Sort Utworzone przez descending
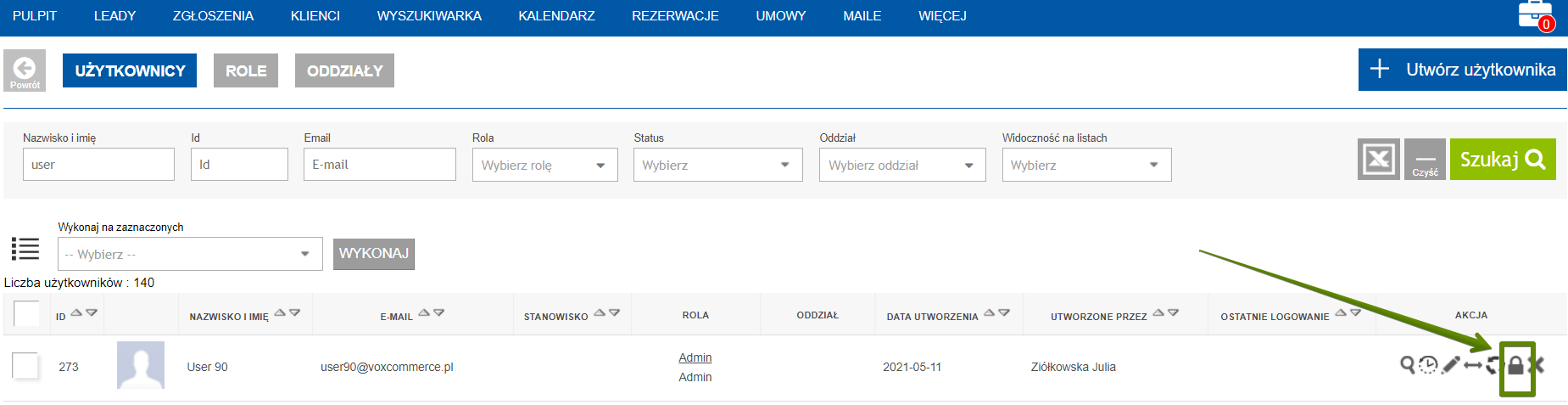 [1173, 313]
